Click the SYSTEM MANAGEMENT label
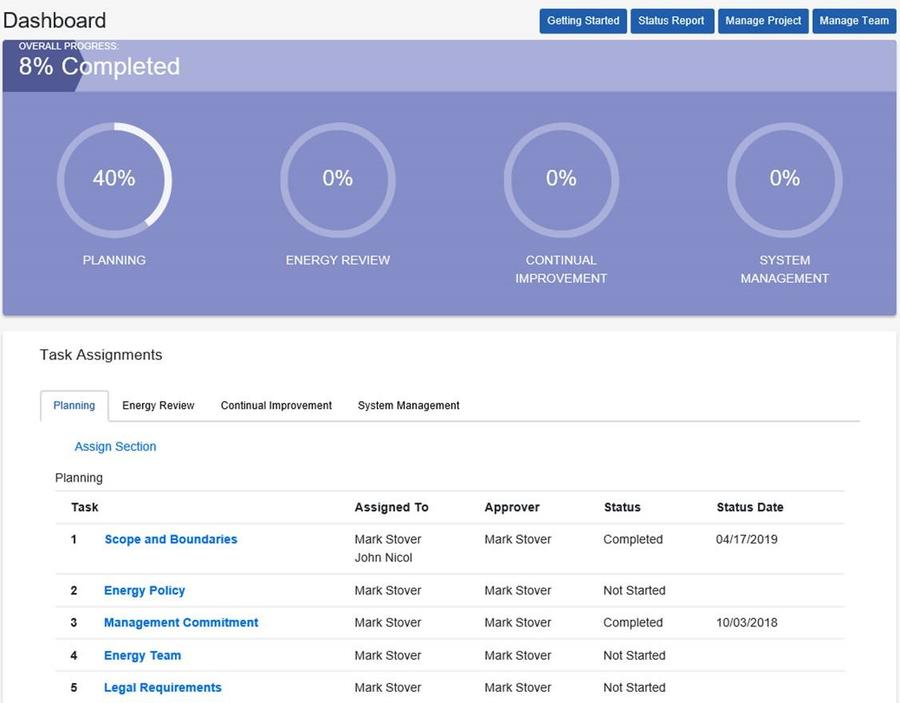This screenshot has height=703, width=900. click(x=785, y=269)
